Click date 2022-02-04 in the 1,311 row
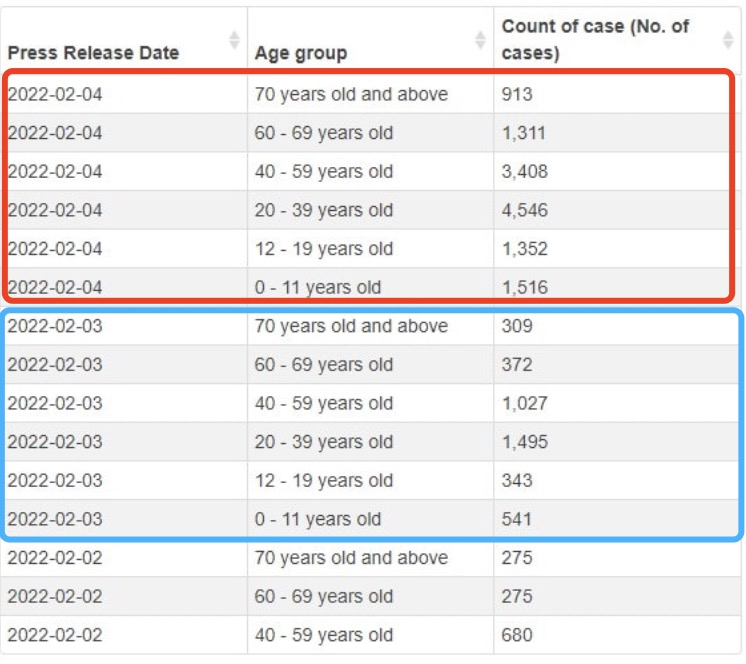Viewport: 746px width, 664px height. 55,133
